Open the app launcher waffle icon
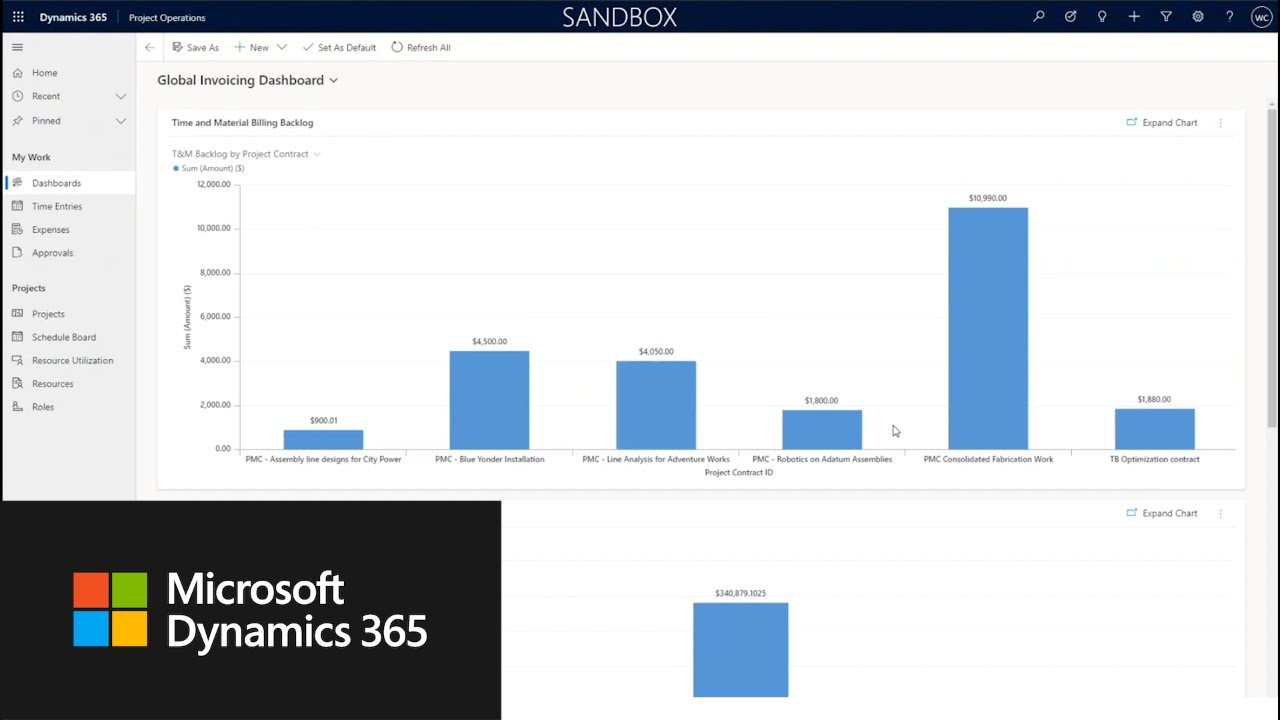The height and width of the screenshot is (720, 1280). pos(18,17)
